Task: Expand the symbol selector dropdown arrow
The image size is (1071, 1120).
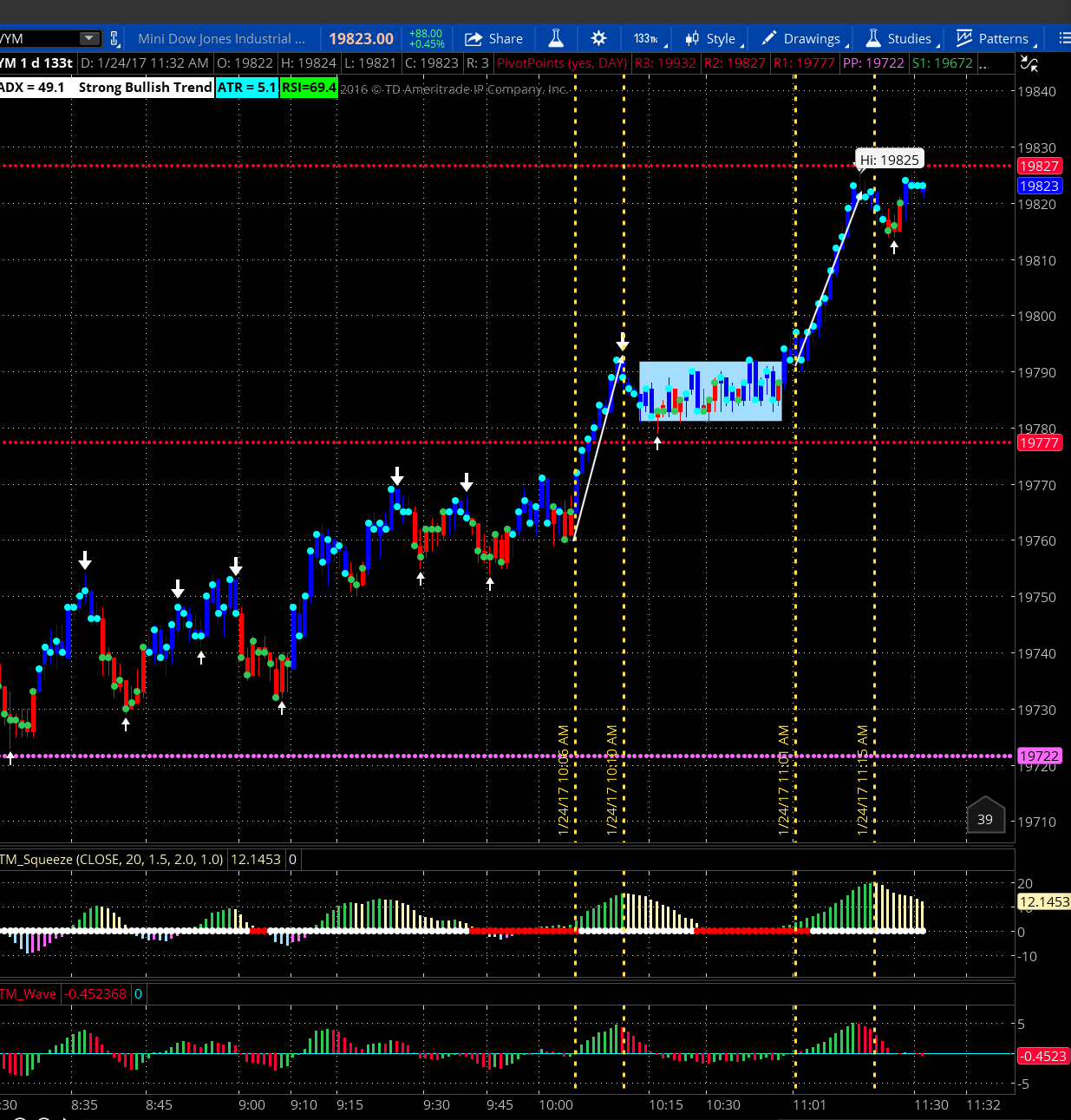Action: [88, 38]
